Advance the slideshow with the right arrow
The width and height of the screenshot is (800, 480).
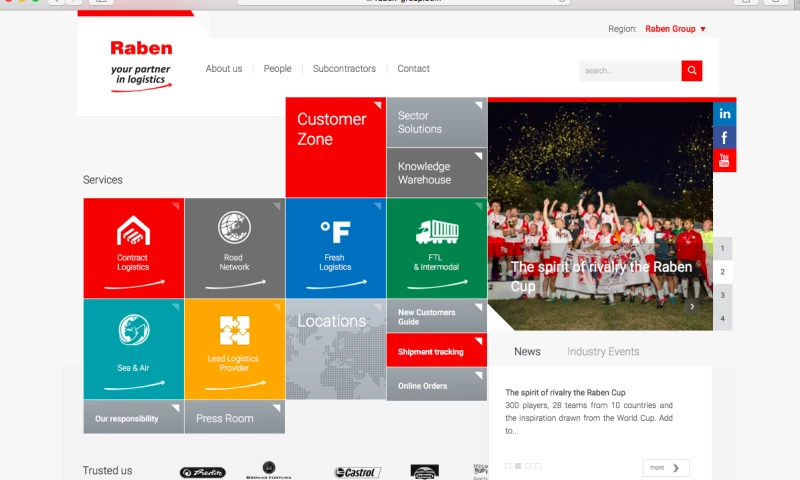692,307
